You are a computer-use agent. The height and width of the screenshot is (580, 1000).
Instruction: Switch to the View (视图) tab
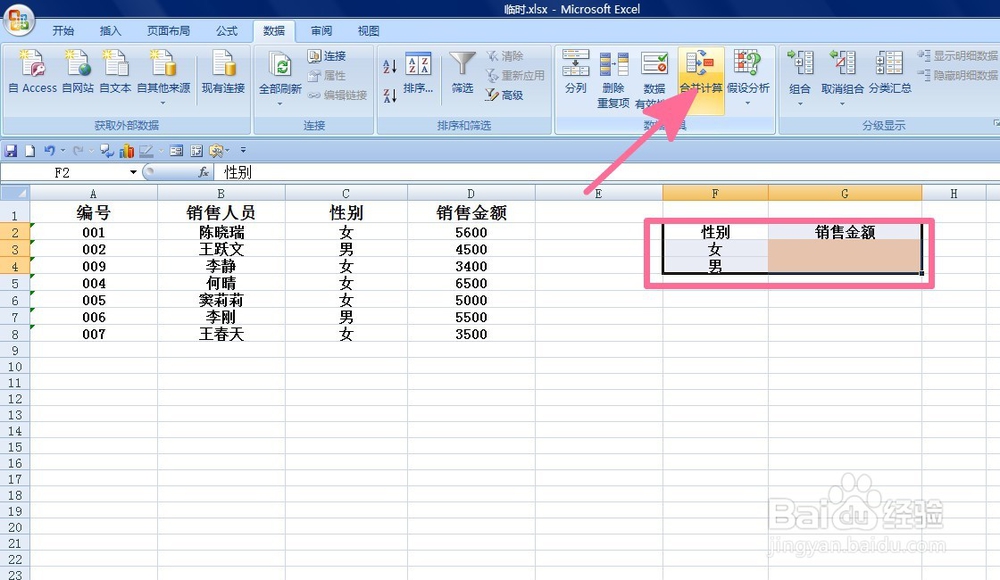pyautogui.click(x=368, y=31)
